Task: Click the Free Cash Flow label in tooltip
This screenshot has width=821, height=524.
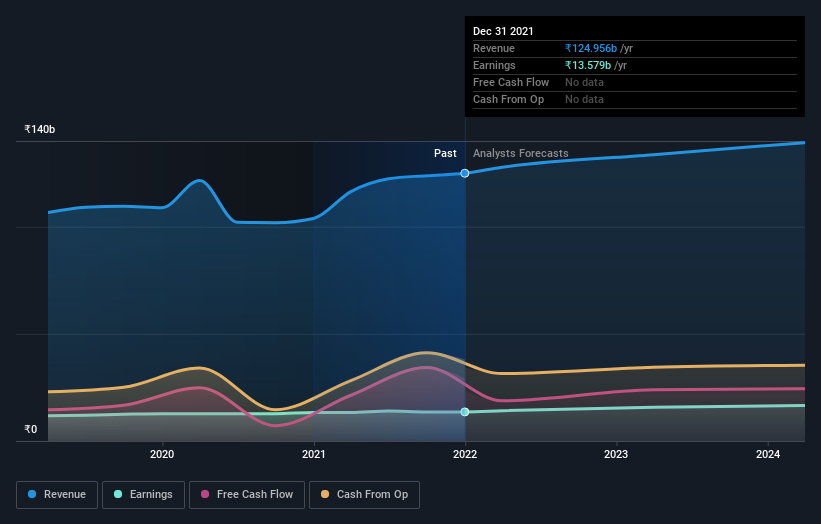Action: 511,82
